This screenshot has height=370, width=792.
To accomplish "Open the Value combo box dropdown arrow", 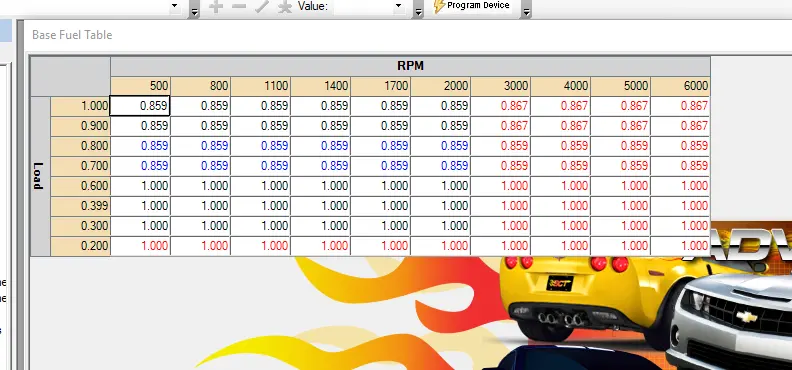I will (x=398, y=6).
